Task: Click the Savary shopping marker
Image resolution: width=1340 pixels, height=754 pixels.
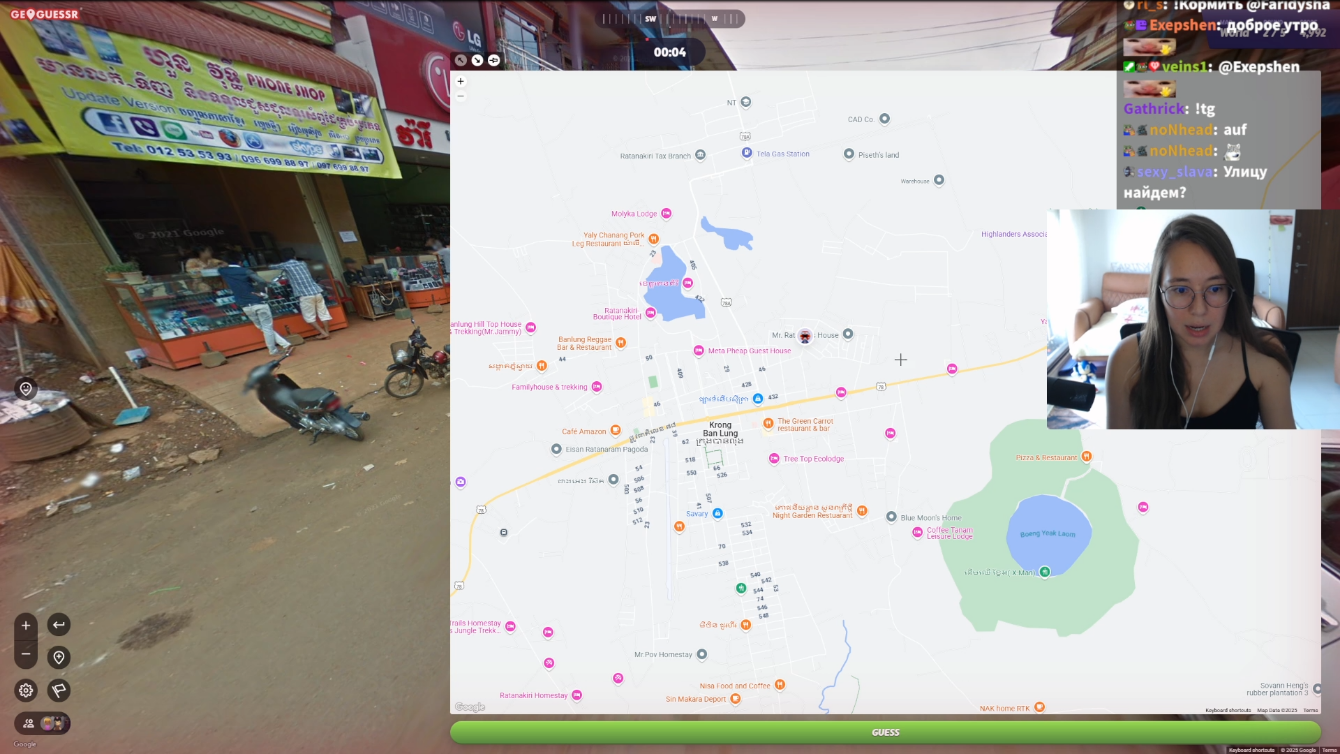Action: [717, 513]
